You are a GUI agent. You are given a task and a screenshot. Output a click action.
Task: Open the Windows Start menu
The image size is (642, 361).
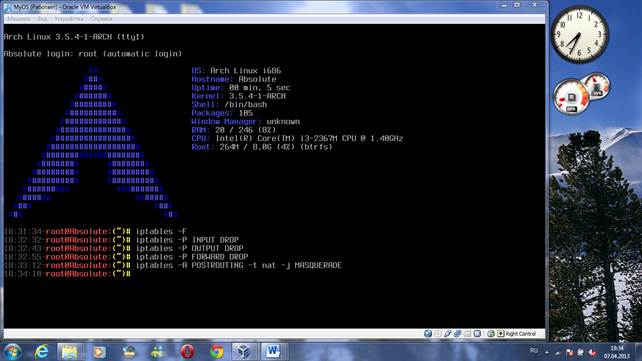click(x=12, y=352)
